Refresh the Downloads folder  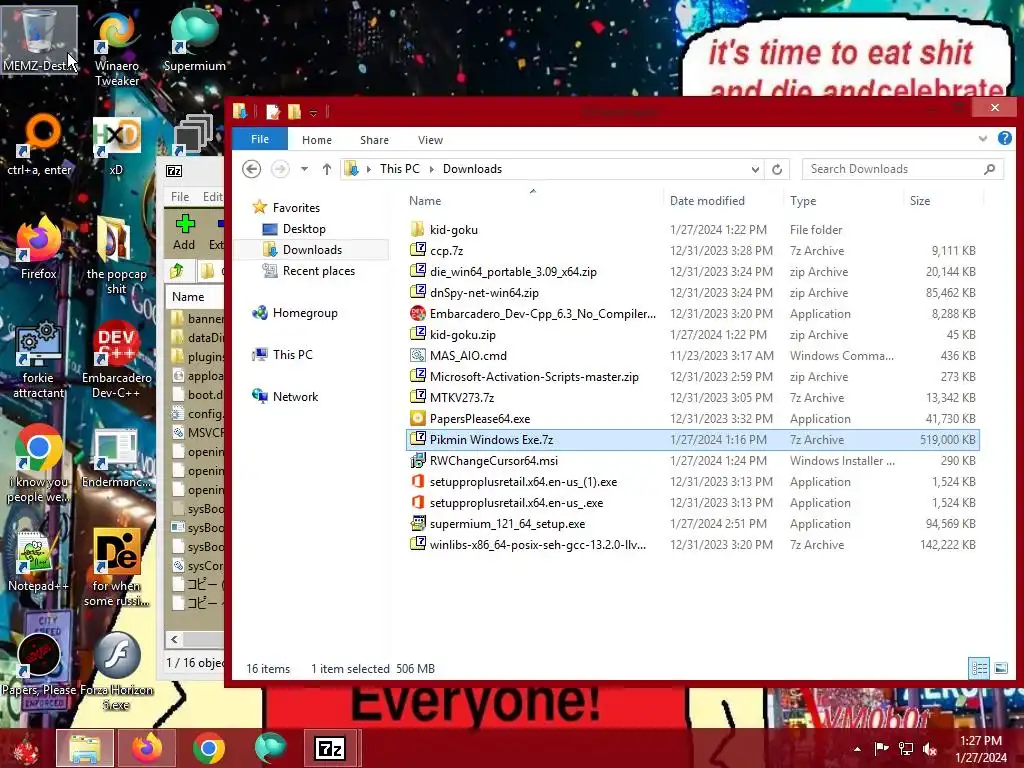tap(777, 169)
